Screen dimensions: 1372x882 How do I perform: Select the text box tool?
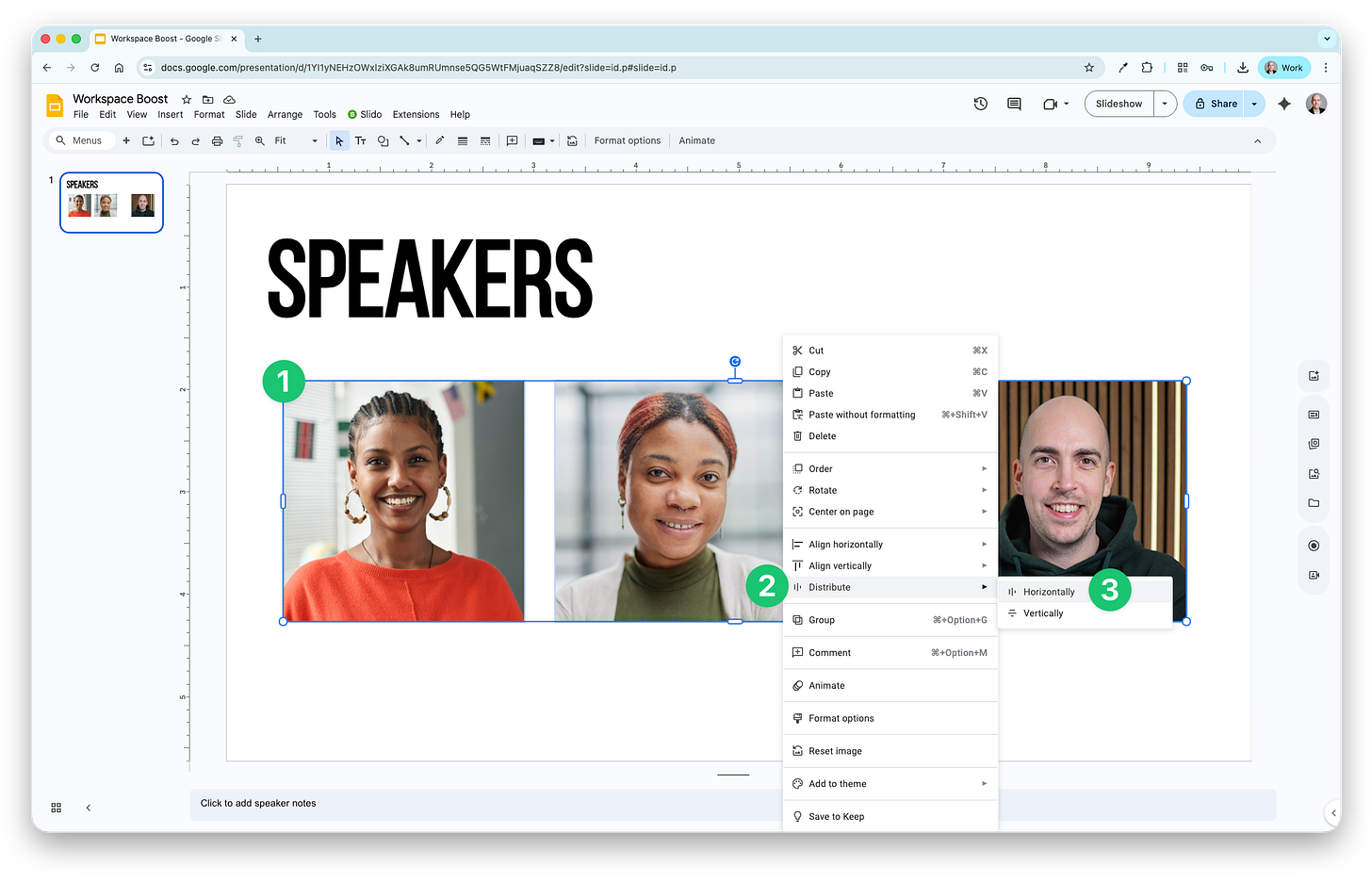click(x=360, y=140)
